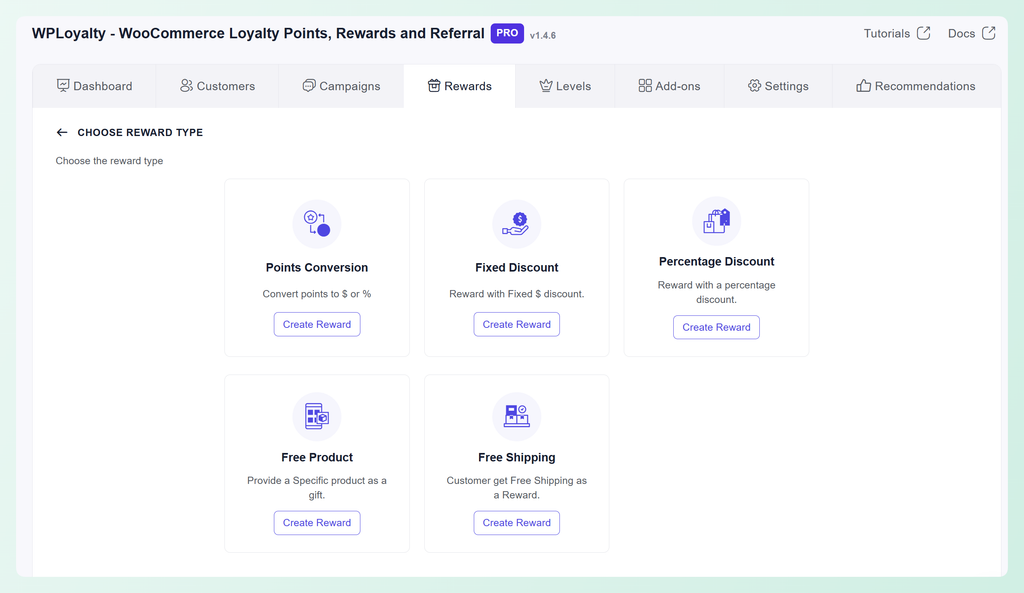Create Reward for Free Product

pos(317,522)
